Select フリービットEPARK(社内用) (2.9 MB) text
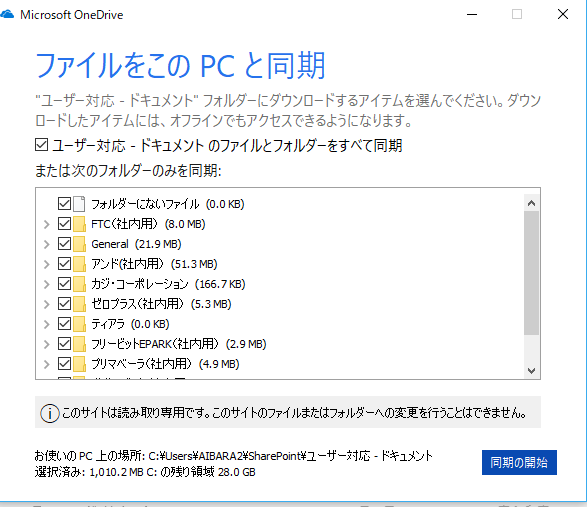 pos(179,344)
